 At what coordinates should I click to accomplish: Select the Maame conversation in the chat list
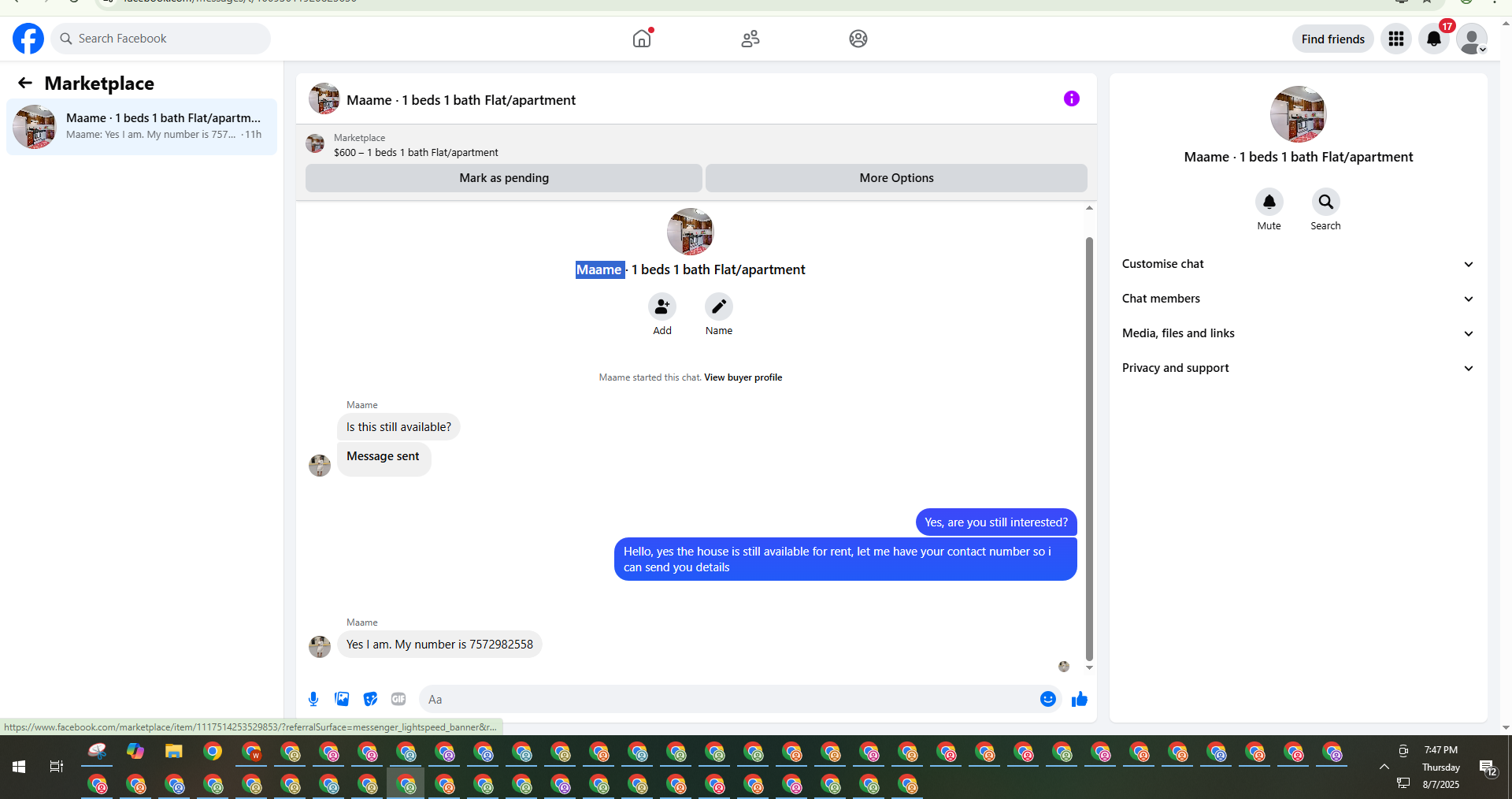142,126
